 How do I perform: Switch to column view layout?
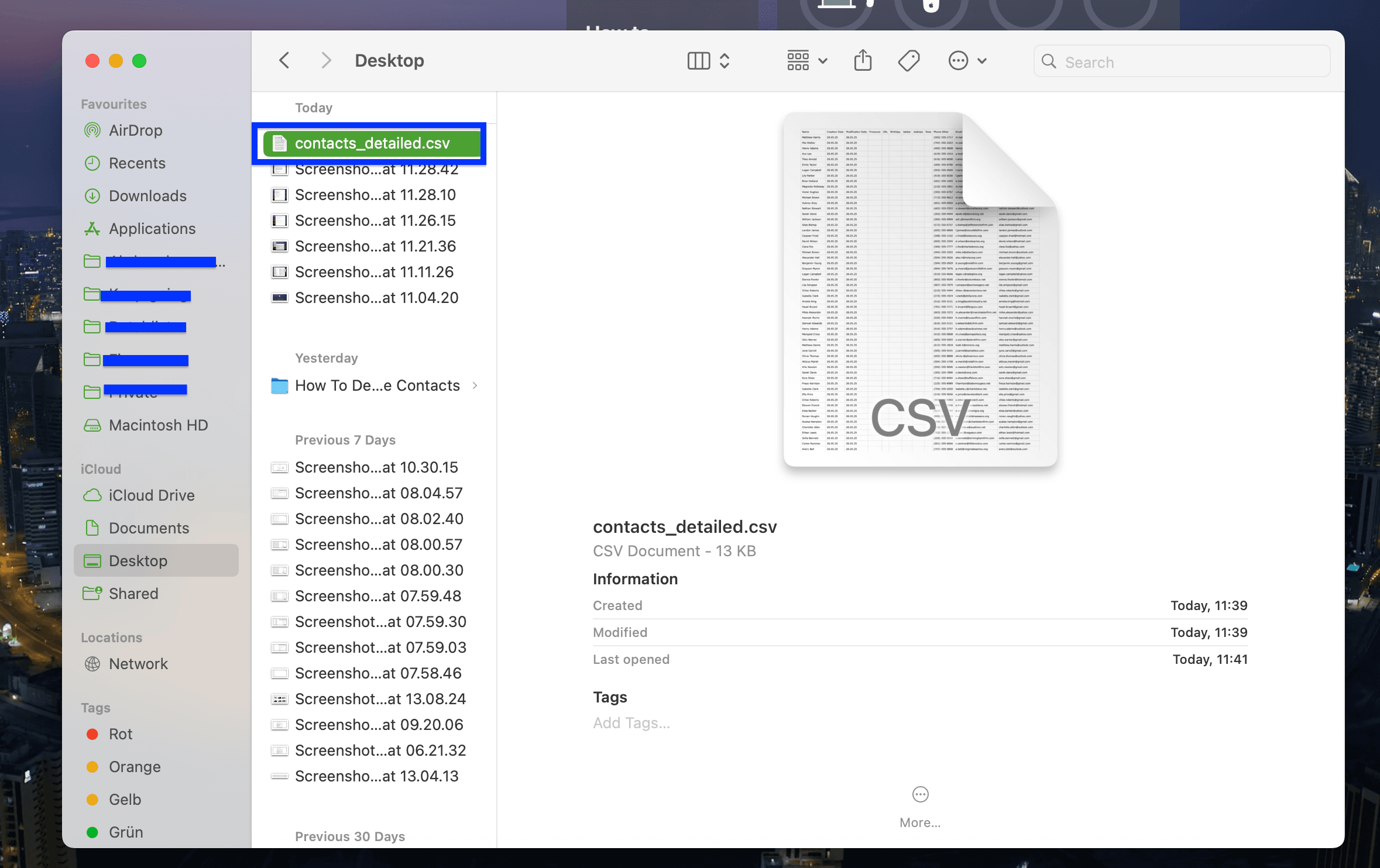tap(698, 60)
